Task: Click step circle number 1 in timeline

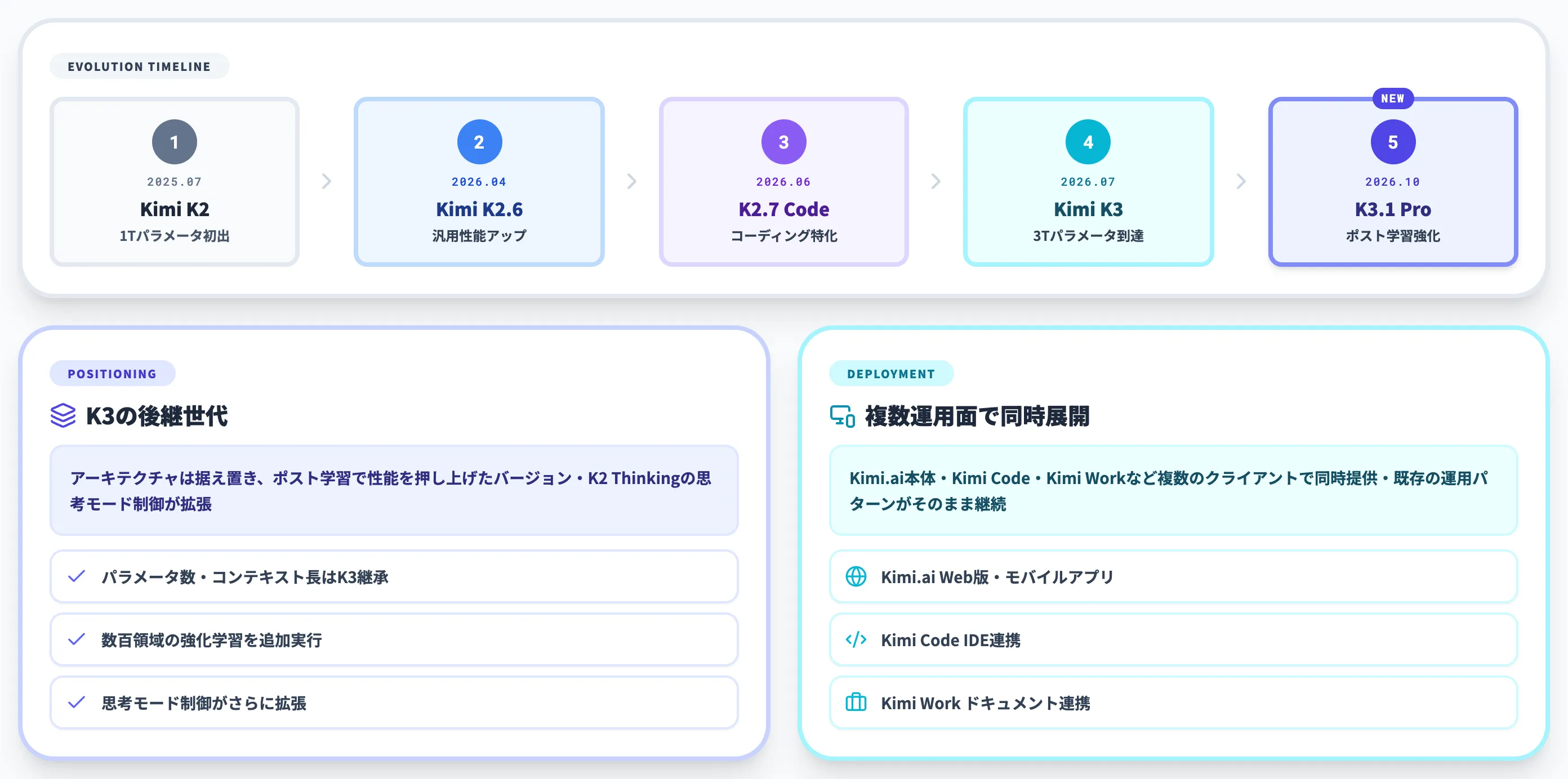Action: pos(175,142)
